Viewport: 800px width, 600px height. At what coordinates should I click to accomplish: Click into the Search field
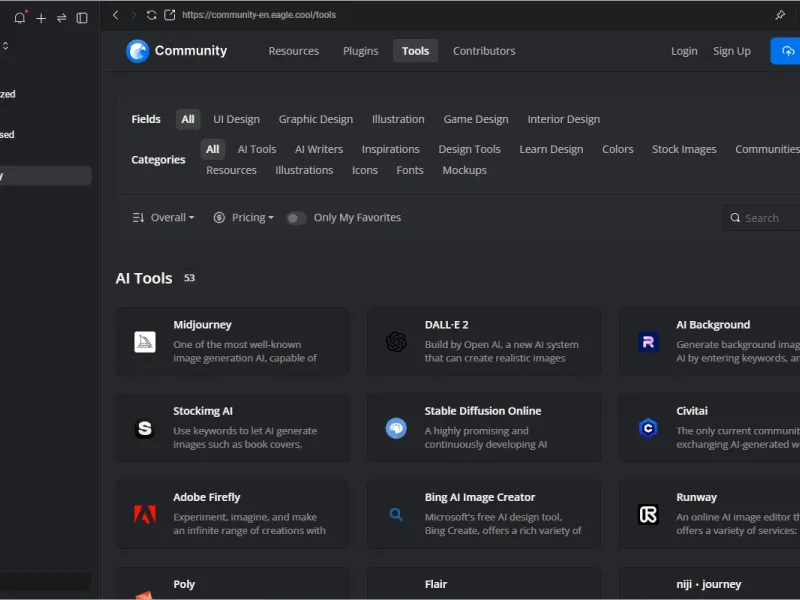[762, 218]
